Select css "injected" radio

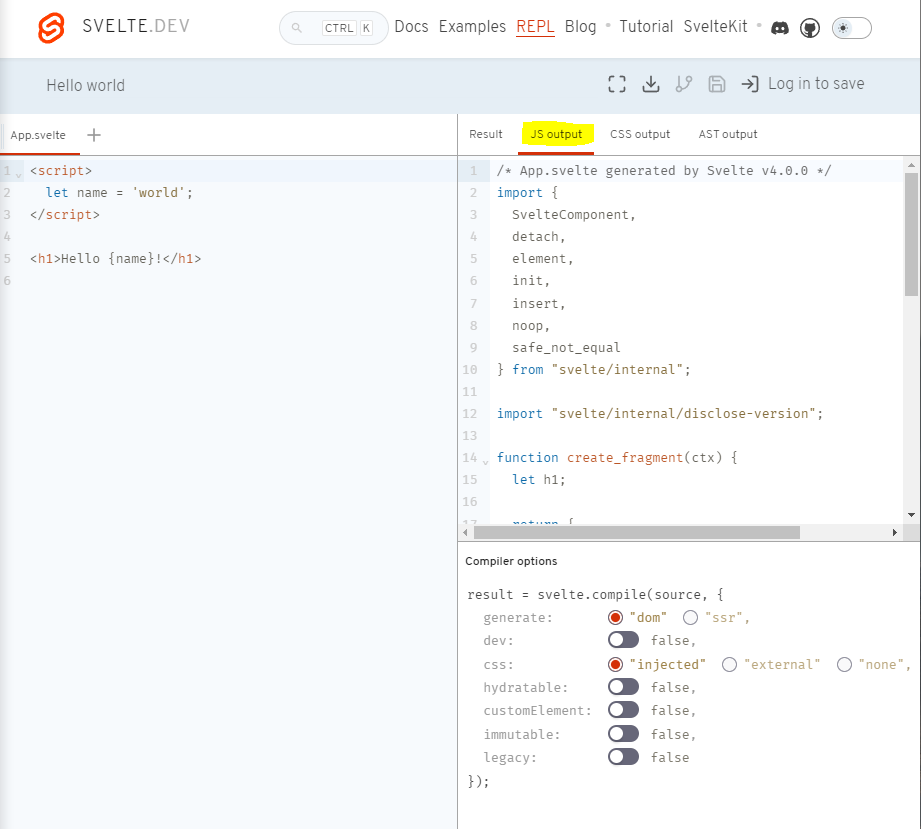tap(615, 664)
